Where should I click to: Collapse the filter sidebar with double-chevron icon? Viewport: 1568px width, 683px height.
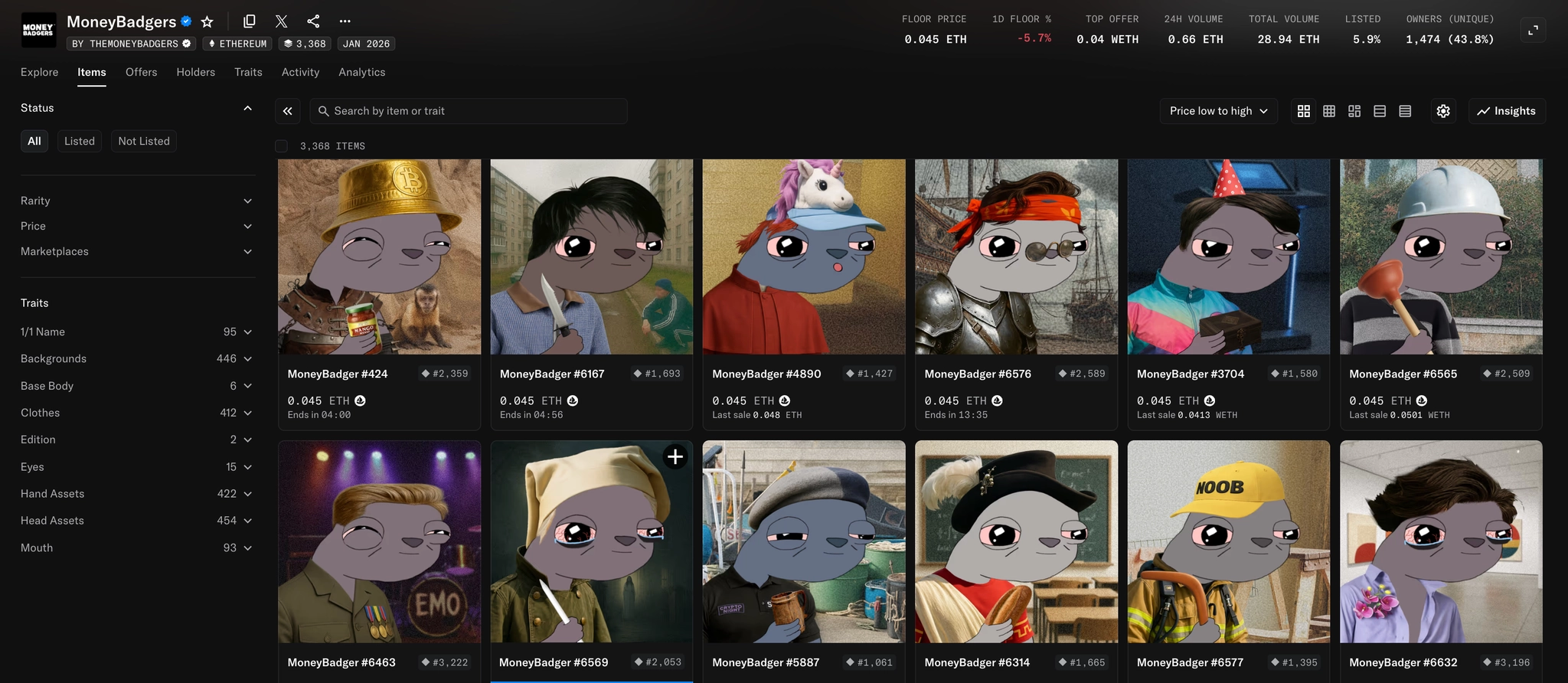point(287,111)
